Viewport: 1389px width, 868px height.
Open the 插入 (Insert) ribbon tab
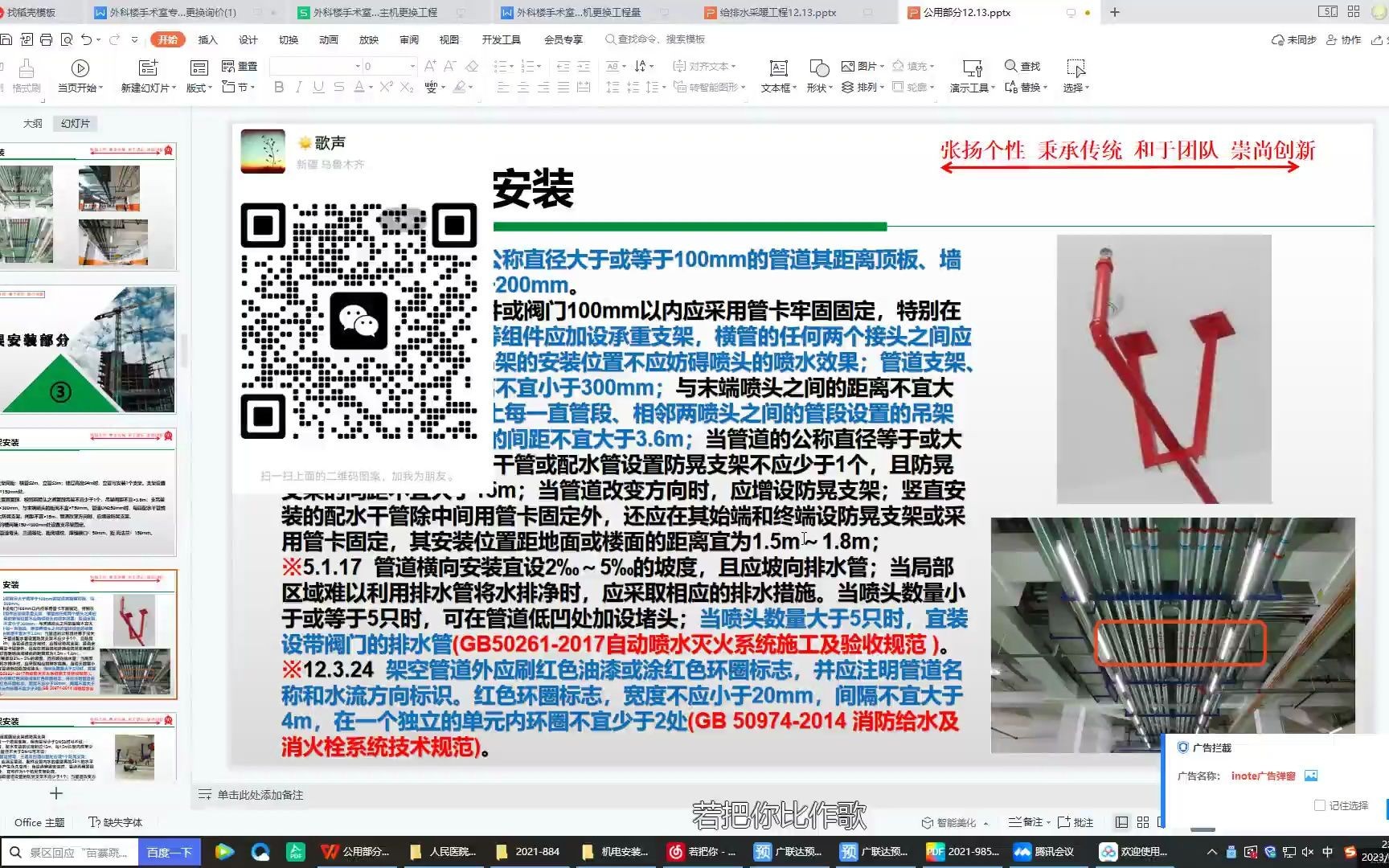(207, 39)
